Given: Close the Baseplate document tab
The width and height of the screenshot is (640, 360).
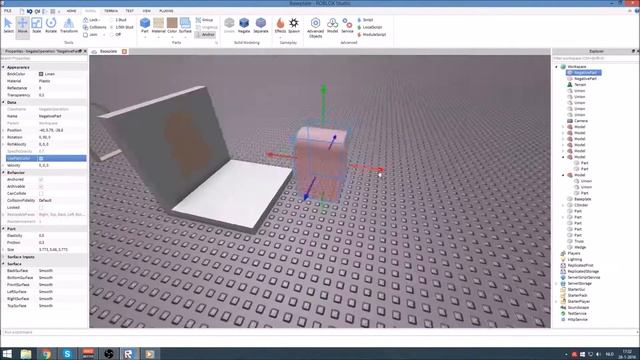Looking at the screenshot, I should (x=124, y=51).
